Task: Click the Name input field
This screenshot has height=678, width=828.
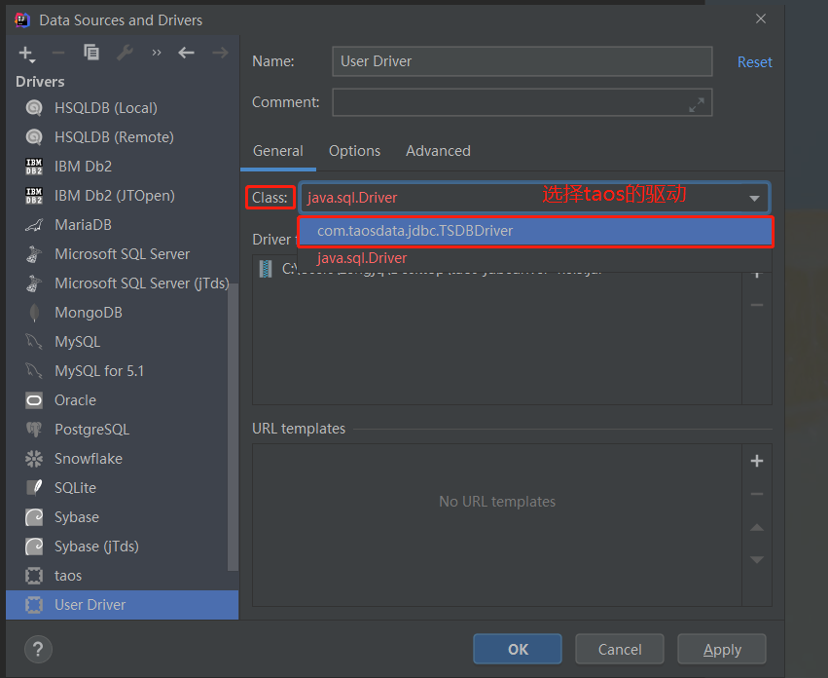Action: [x=522, y=61]
